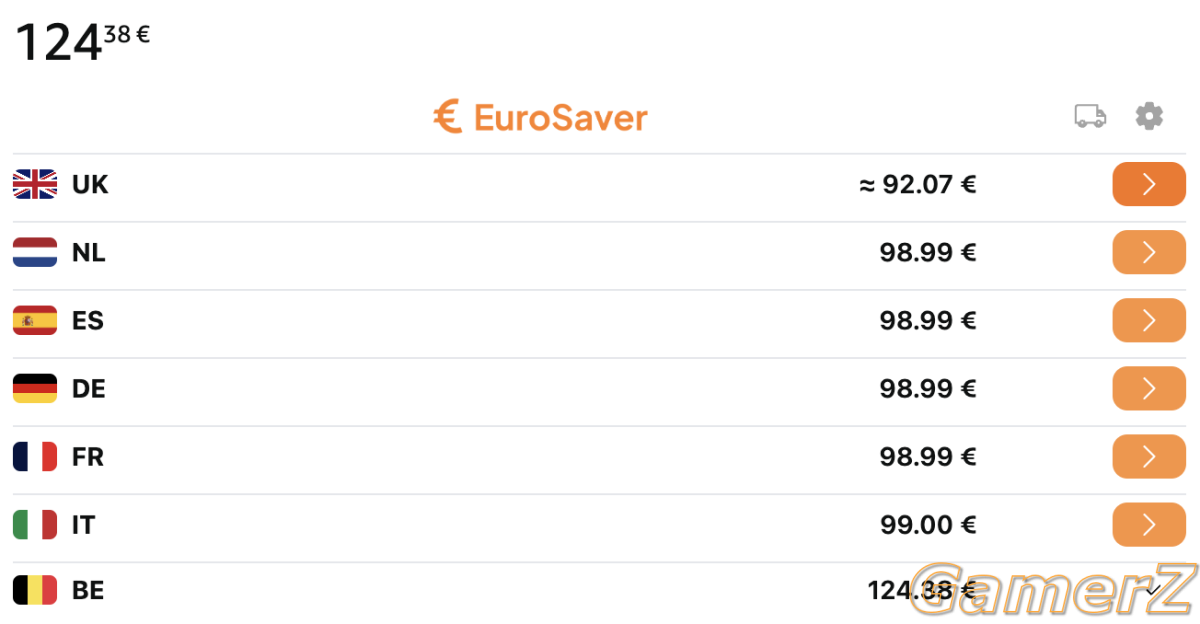1200x624 pixels.
Task: Select the Belgium flag icon
Action: [35, 590]
